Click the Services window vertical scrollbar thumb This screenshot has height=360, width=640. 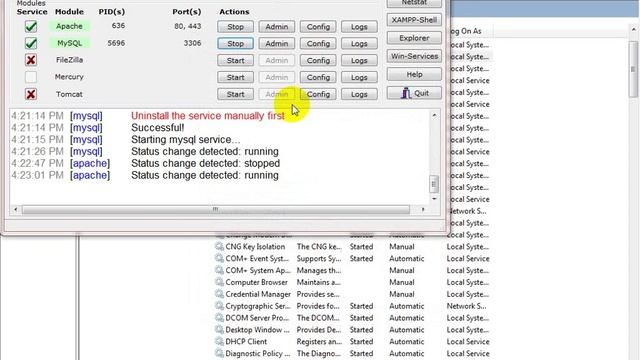pos(633,69)
